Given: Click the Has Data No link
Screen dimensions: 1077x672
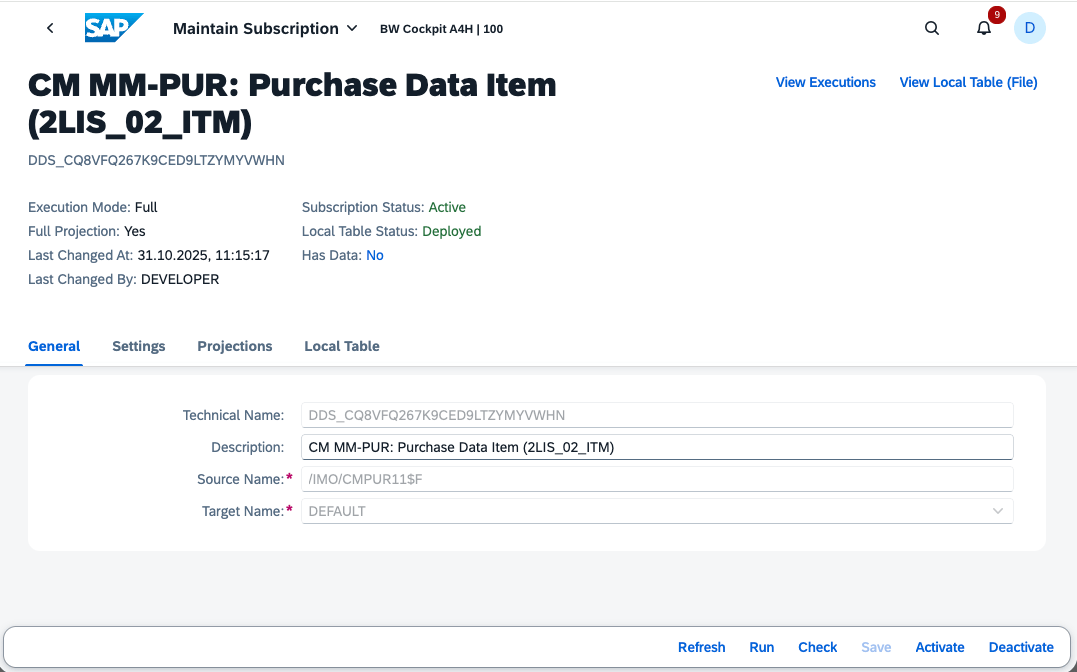Looking at the screenshot, I should 375,255.
